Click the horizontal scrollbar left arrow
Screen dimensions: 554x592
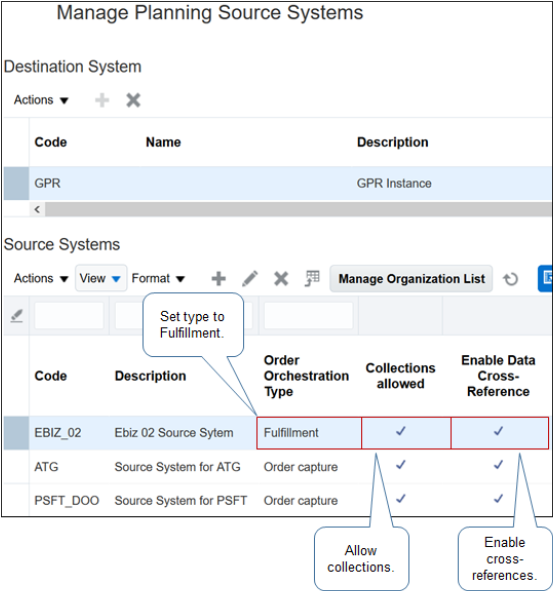point(37,210)
